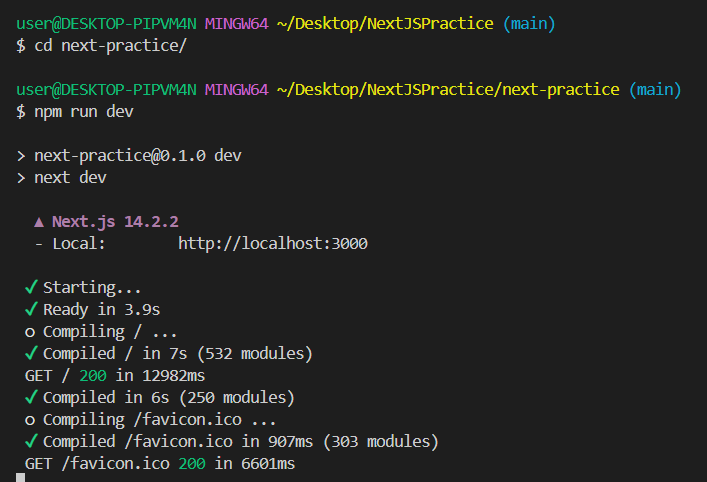Click the 'npm run dev' command text
Viewport: 707px width, 482px height.
[84, 112]
